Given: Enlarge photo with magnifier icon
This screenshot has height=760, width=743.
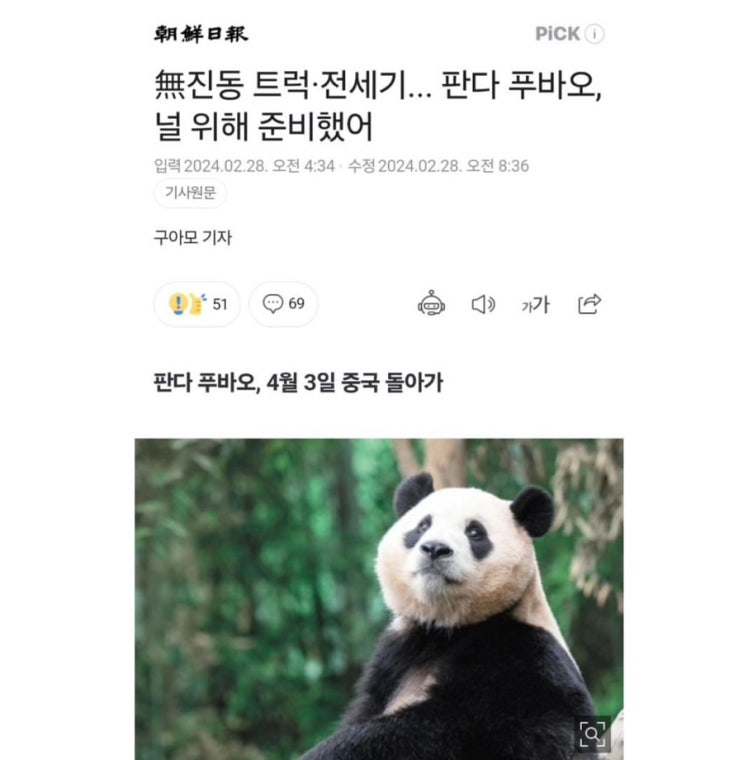Looking at the screenshot, I should pos(592,734).
